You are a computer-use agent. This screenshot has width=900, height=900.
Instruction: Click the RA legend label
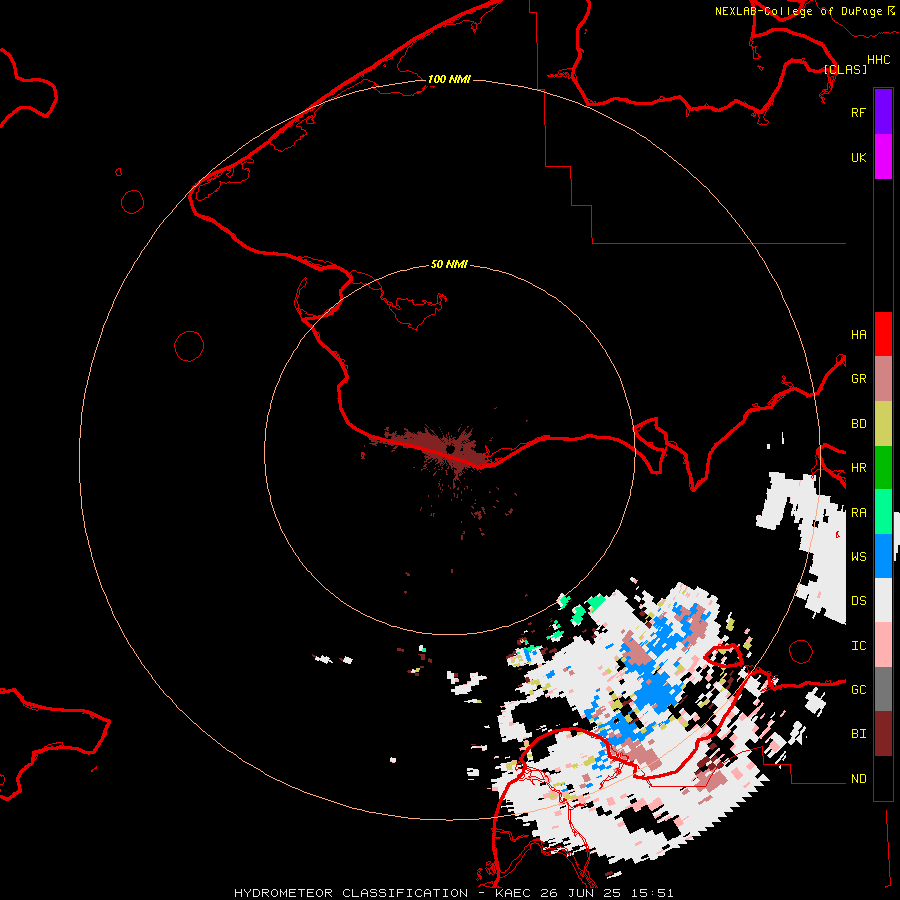click(x=859, y=513)
